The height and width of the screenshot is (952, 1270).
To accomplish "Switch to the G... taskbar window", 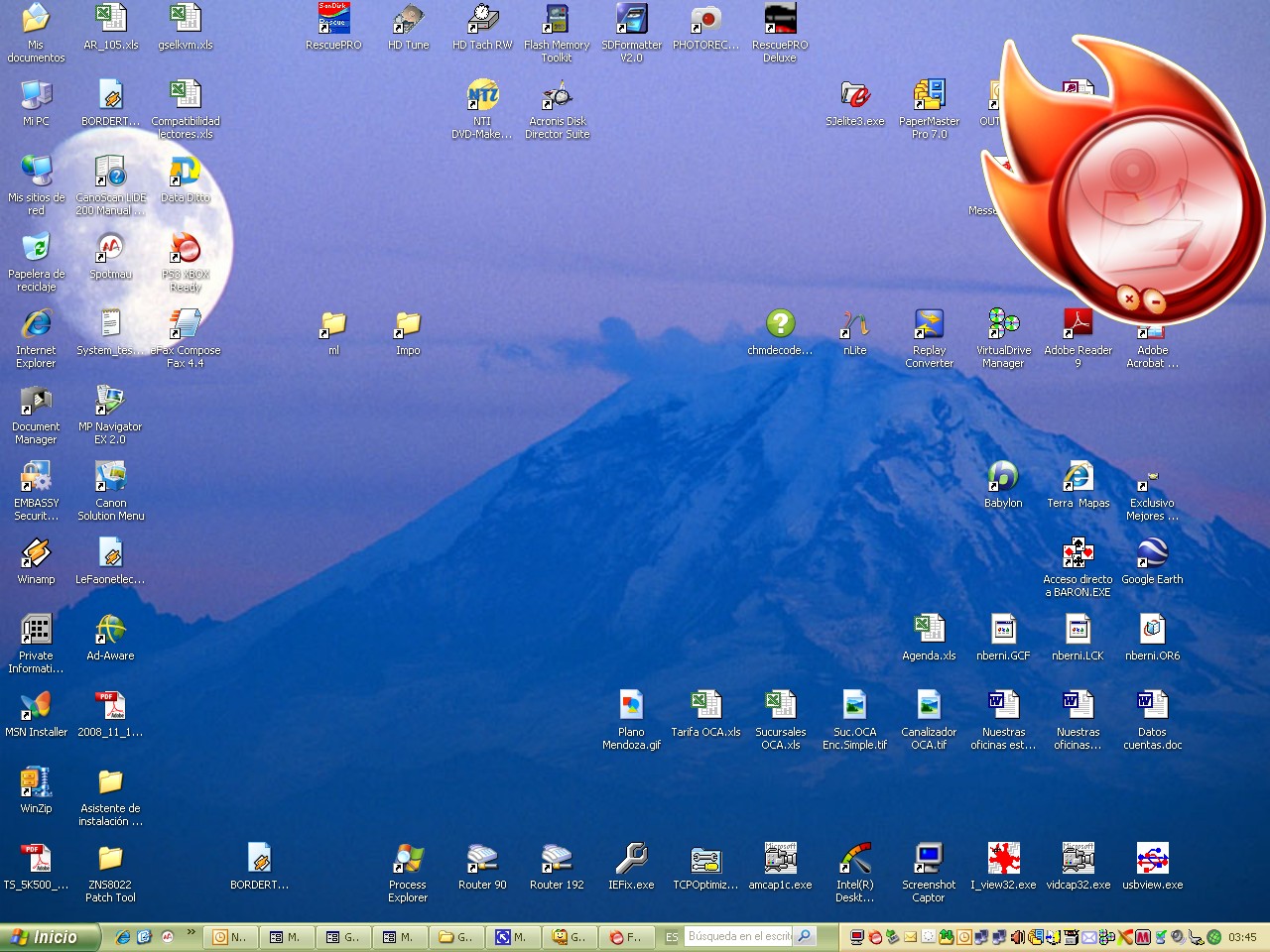I will [x=343, y=936].
